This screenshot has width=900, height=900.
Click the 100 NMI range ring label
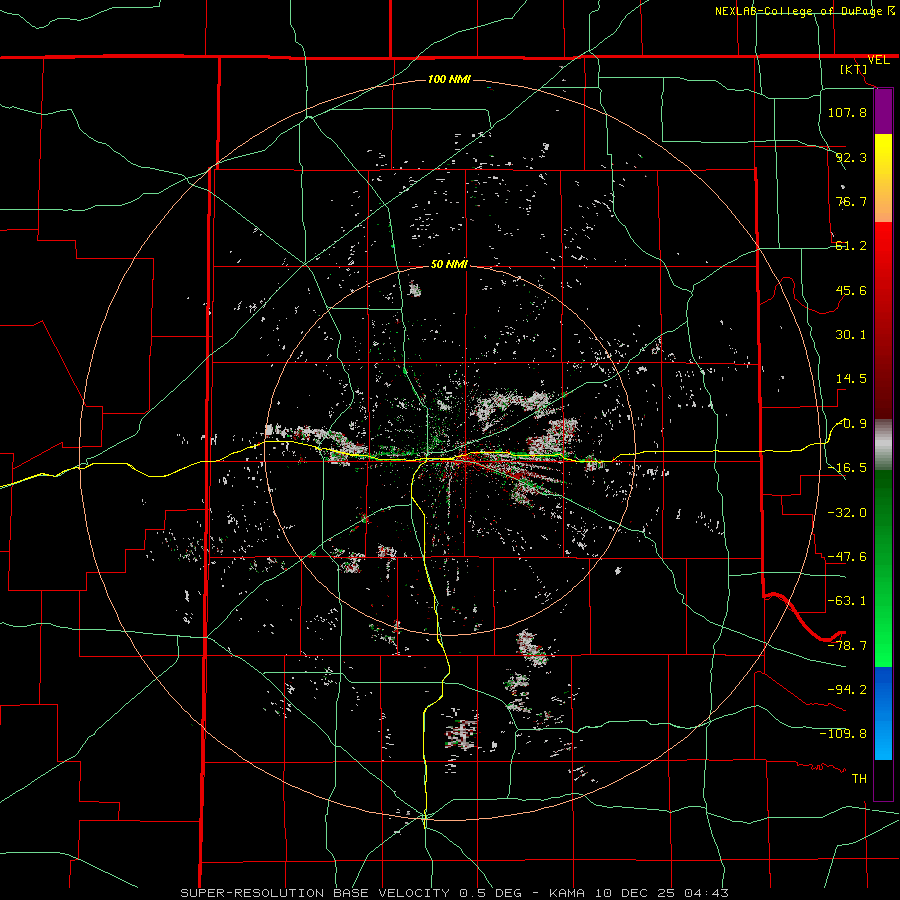(449, 79)
